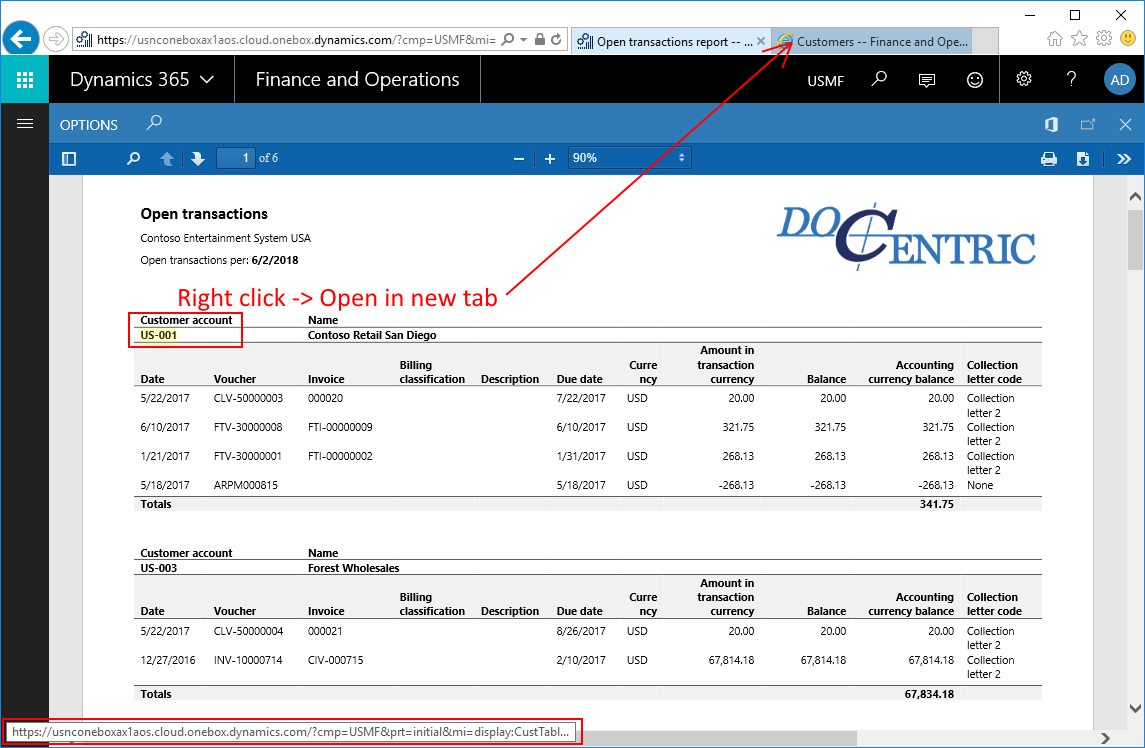Expand the hamburger navigation pane
This screenshot has height=748, width=1145.
[x=25, y=123]
